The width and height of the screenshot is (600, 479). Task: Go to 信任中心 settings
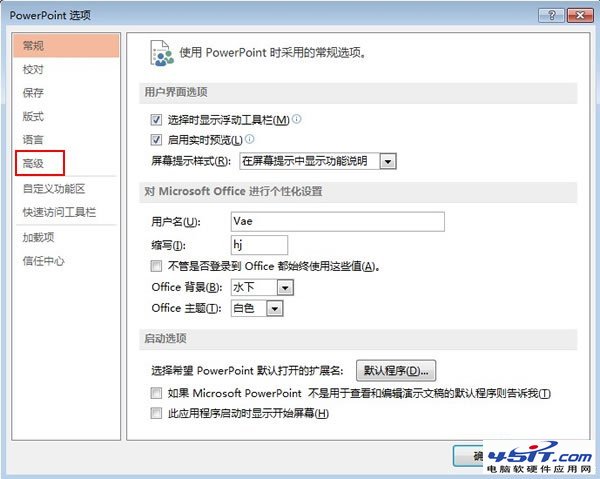coord(43,261)
